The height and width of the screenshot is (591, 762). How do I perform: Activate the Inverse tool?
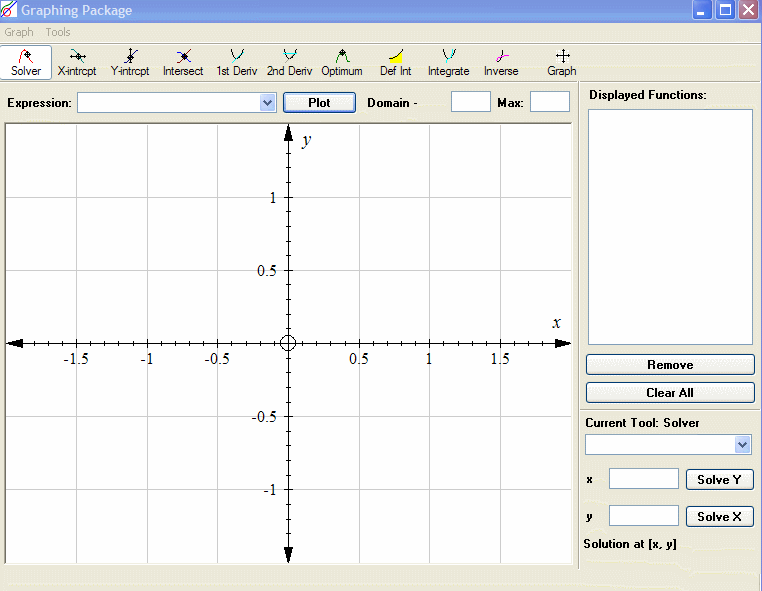[x=501, y=63]
